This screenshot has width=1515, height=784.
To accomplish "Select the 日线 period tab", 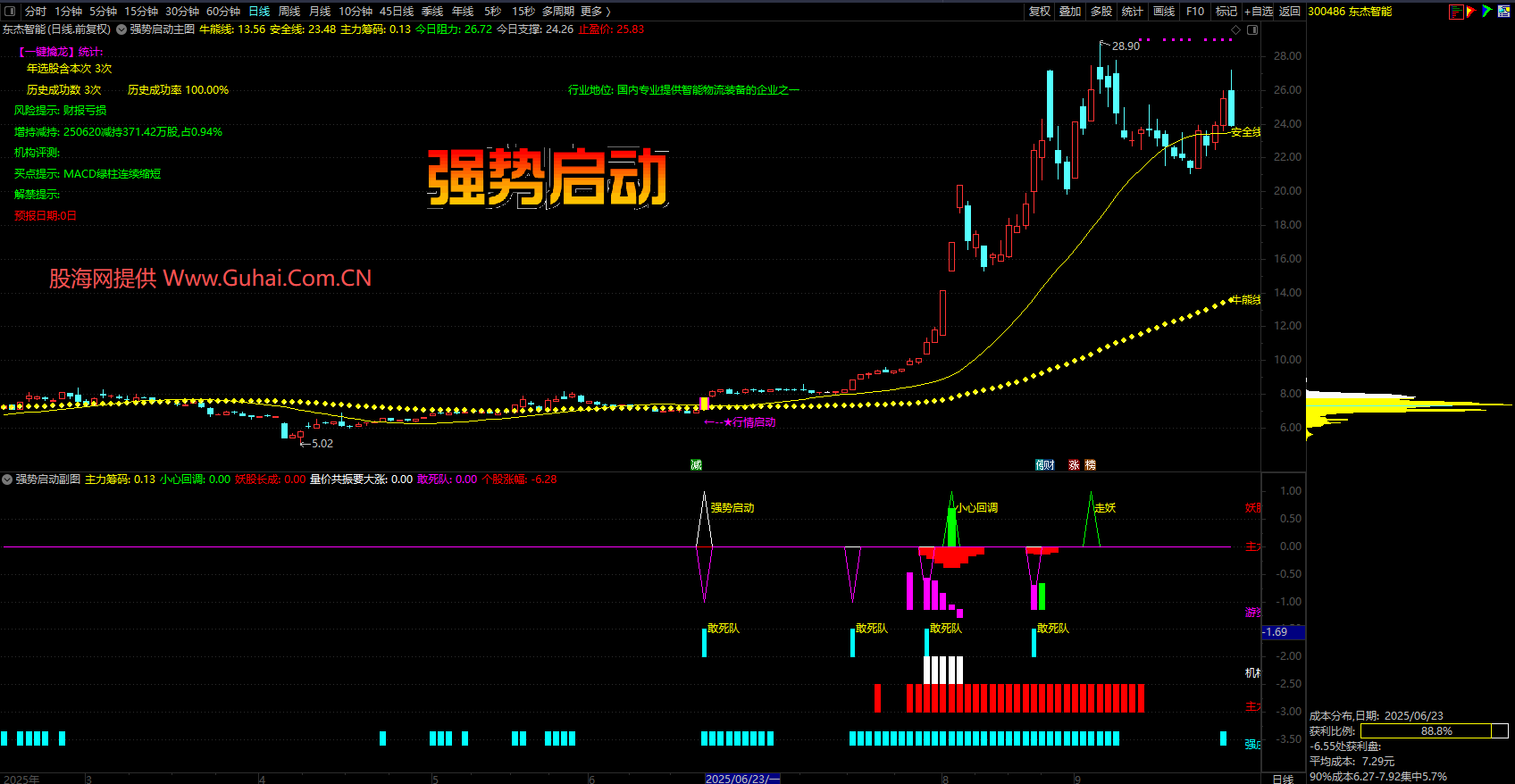I will 259,11.
